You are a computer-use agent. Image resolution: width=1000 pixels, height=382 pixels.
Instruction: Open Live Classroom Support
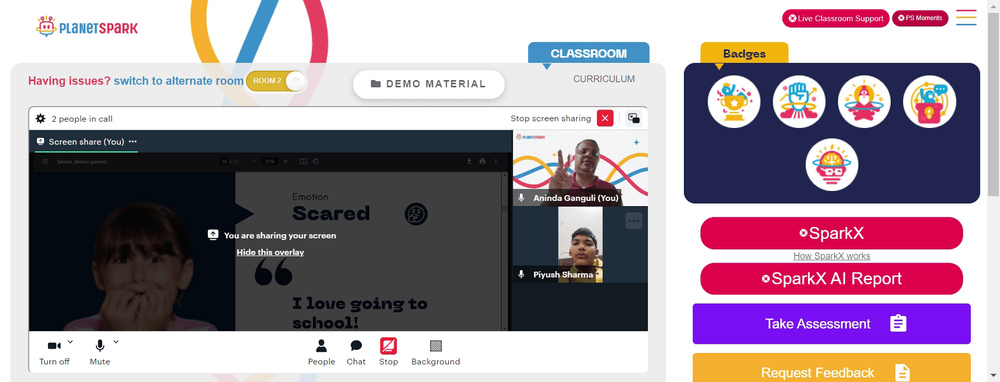click(x=835, y=18)
